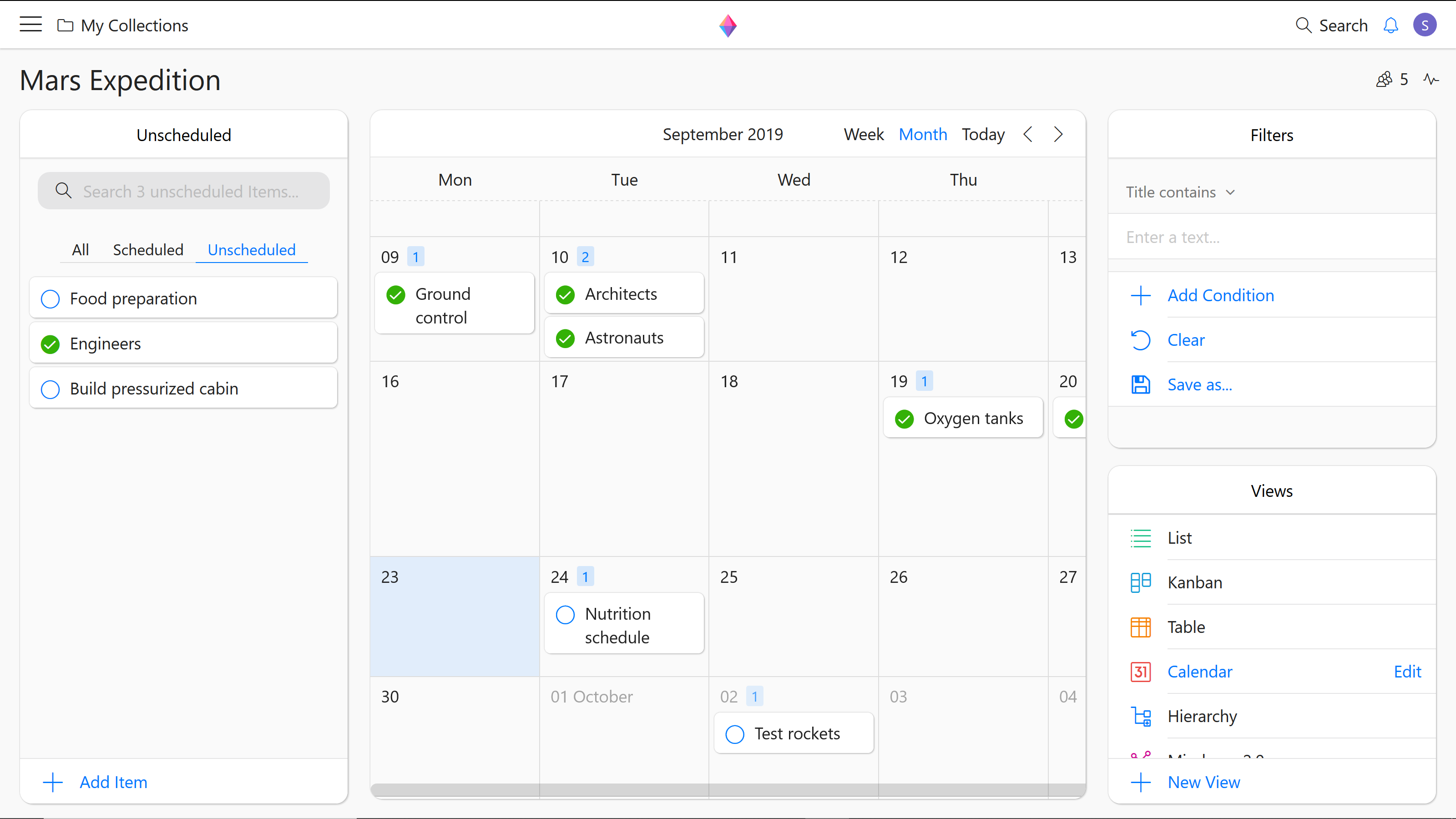
Task: Click the Add Condition link
Action: coord(1220,295)
